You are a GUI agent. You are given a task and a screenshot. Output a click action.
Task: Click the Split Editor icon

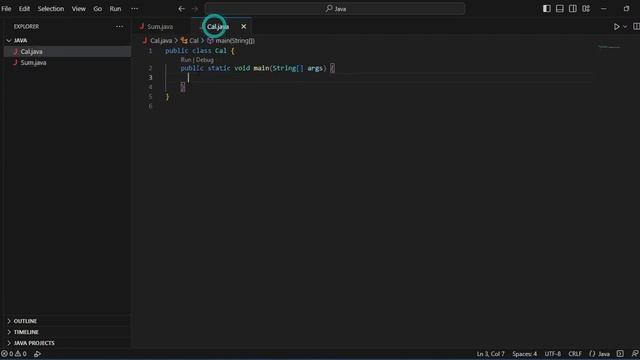pos(636,27)
